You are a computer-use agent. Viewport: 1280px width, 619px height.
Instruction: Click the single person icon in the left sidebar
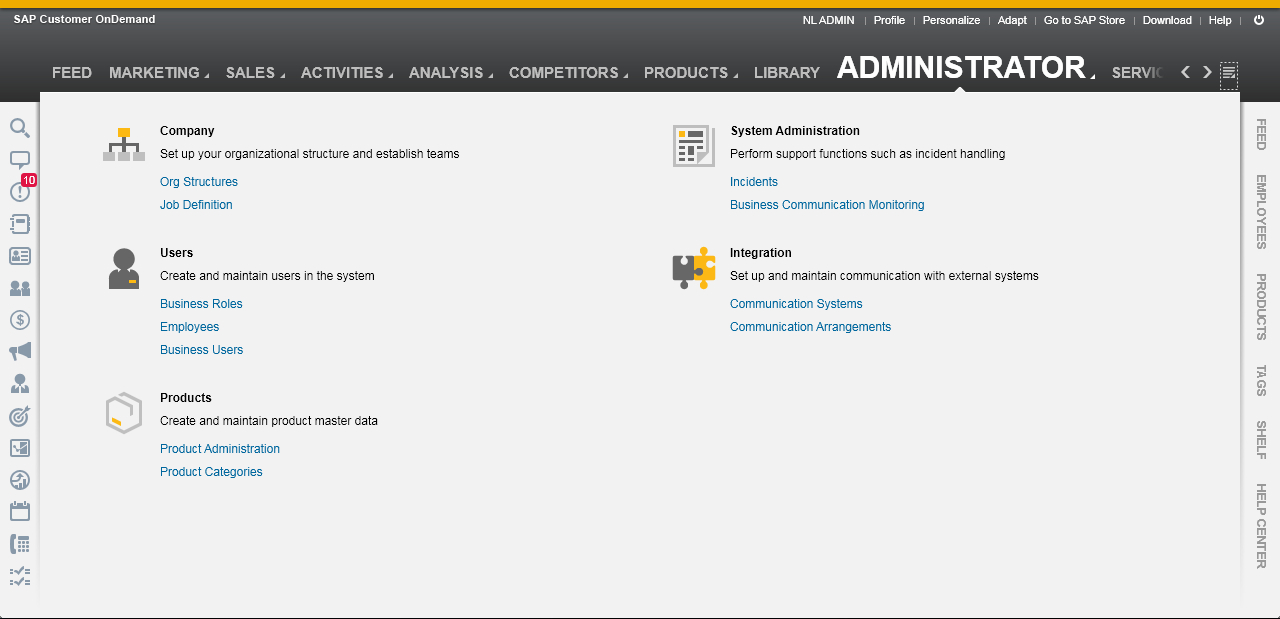click(20, 384)
